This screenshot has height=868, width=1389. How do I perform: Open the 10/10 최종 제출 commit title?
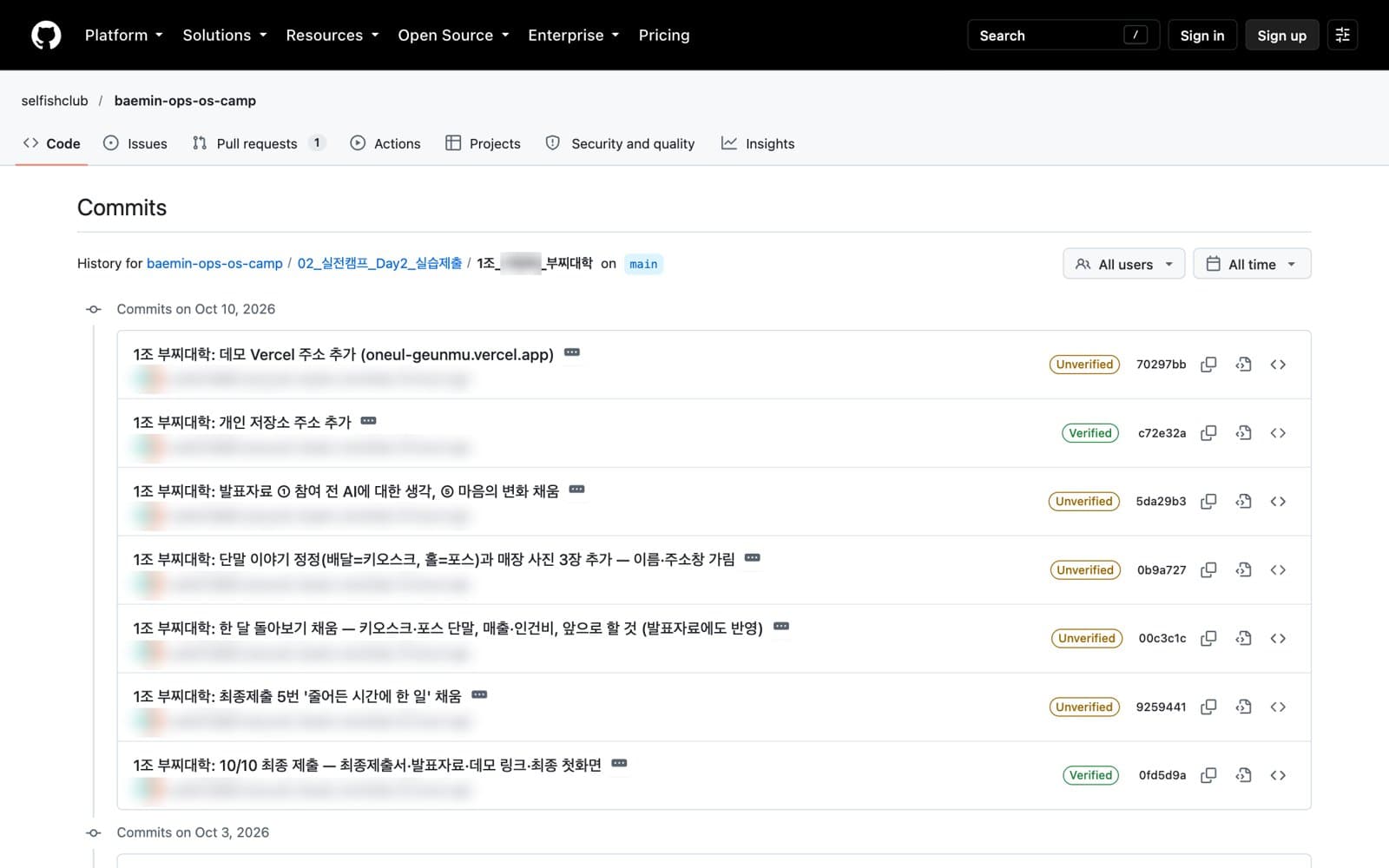[367, 766]
